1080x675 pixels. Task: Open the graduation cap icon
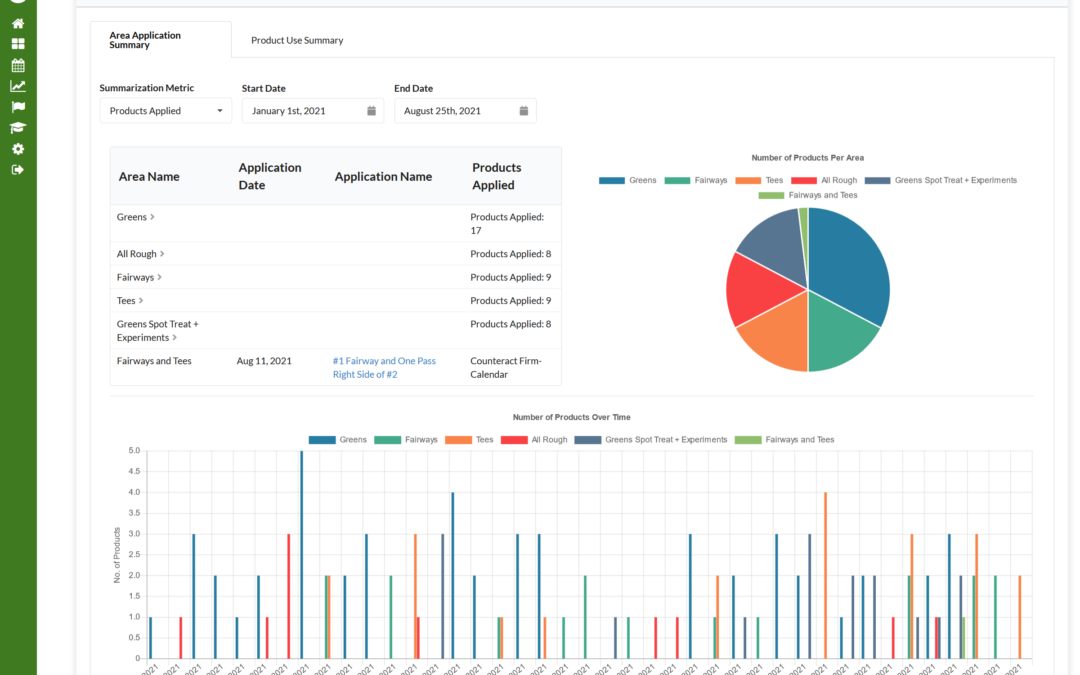(x=18, y=128)
